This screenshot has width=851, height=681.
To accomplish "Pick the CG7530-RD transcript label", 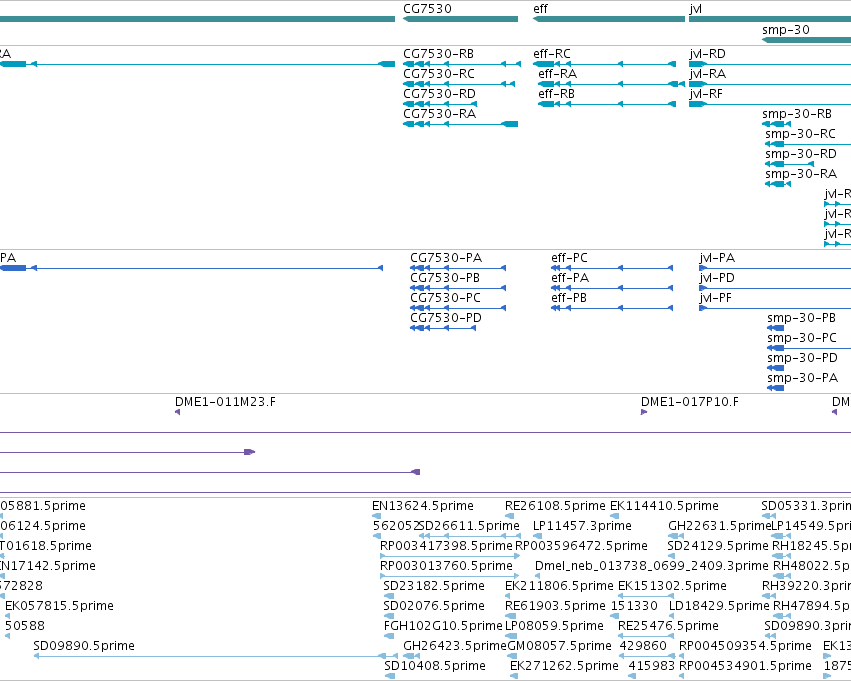I will pos(439,94).
